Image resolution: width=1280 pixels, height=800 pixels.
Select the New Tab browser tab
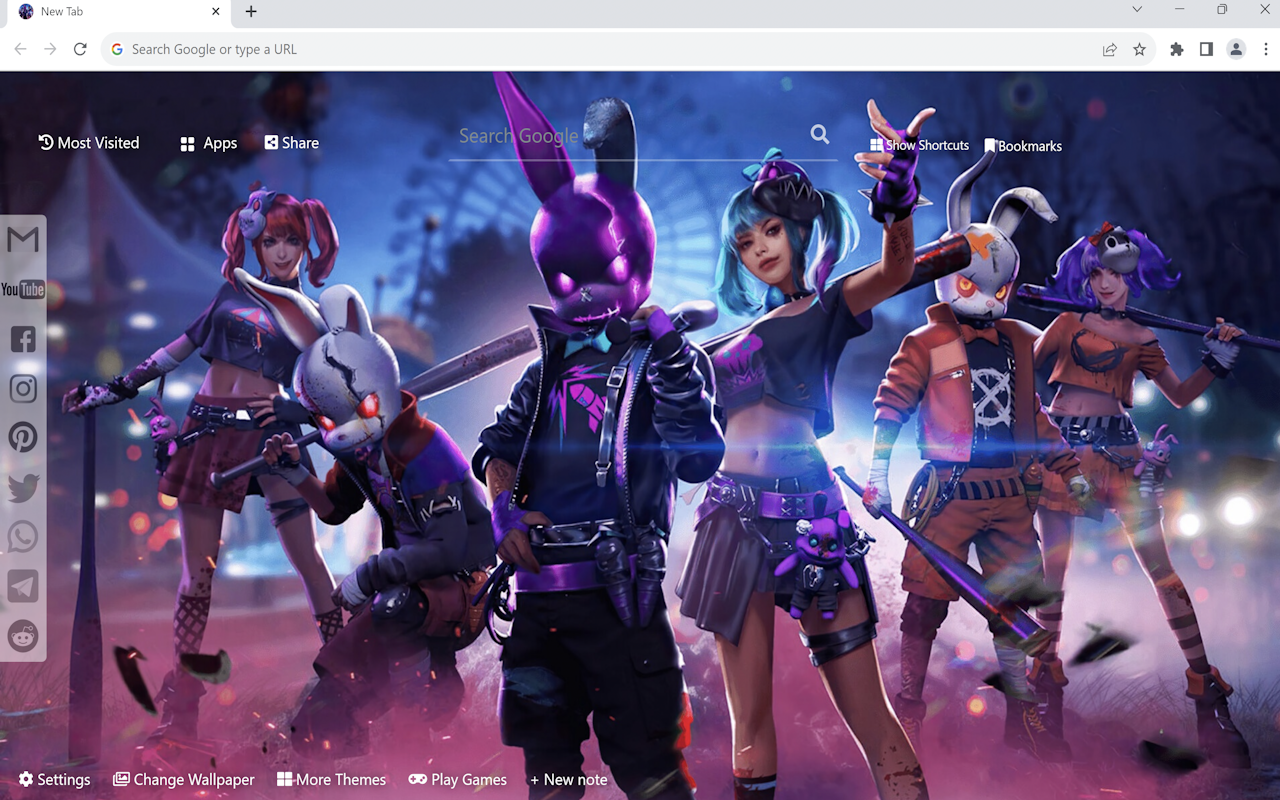[120, 12]
